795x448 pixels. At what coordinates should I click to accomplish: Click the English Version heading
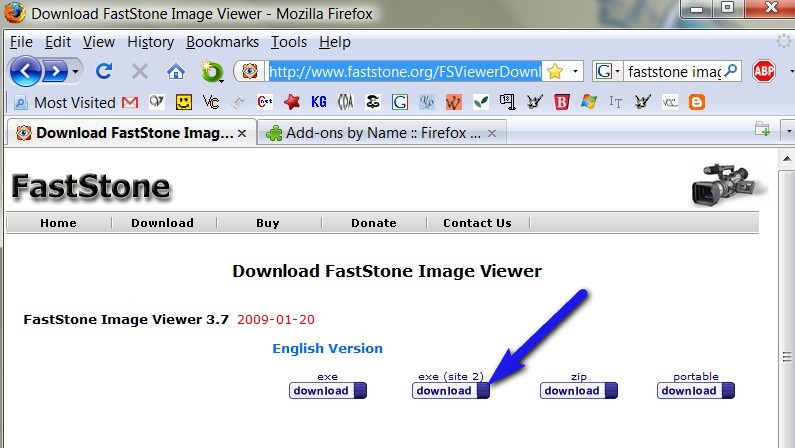[328, 349]
